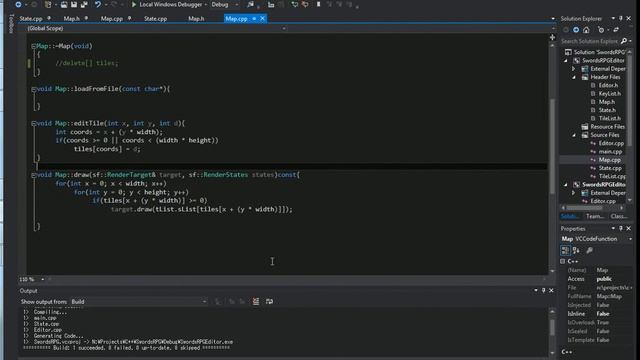Click the Uncomment selection toolbar icon
The width and height of the screenshot is (640, 360).
pyautogui.click(x=305, y=4)
